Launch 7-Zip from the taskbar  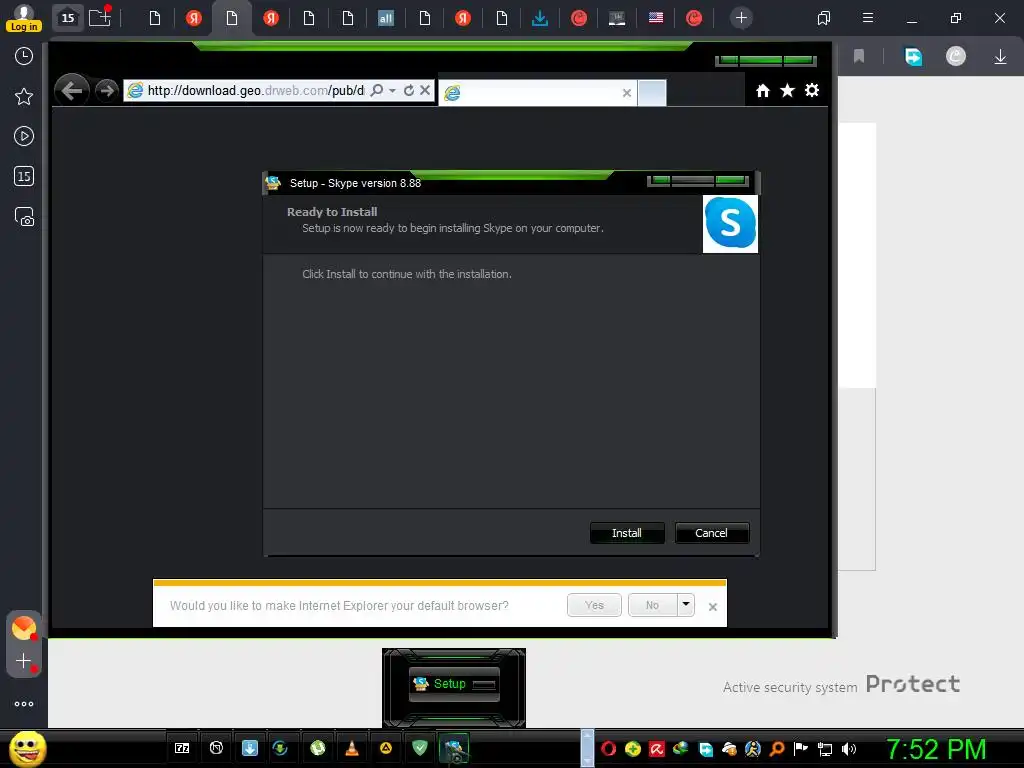[x=182, y=748]
